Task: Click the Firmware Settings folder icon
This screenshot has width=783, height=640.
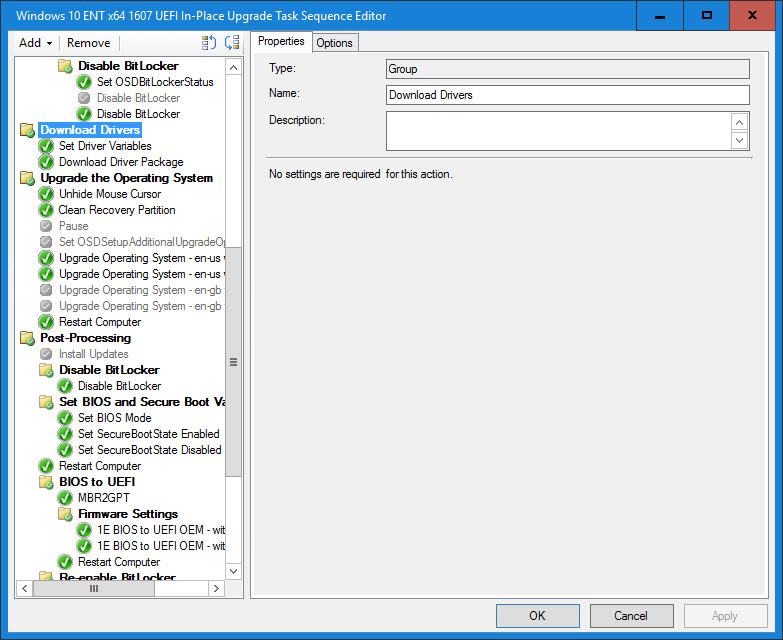Action: tap(65, 514)
